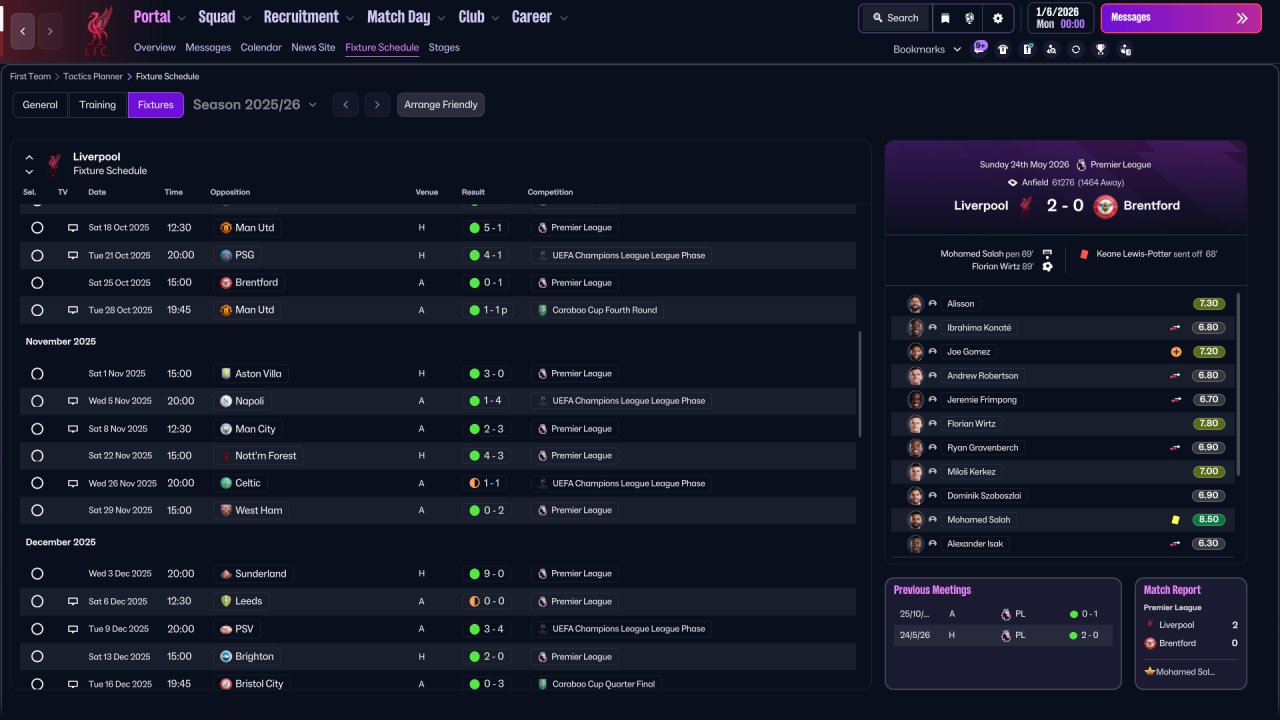Open the Season 2025/26 dropdown
The image size is (1280, 720).
(255, 104)
